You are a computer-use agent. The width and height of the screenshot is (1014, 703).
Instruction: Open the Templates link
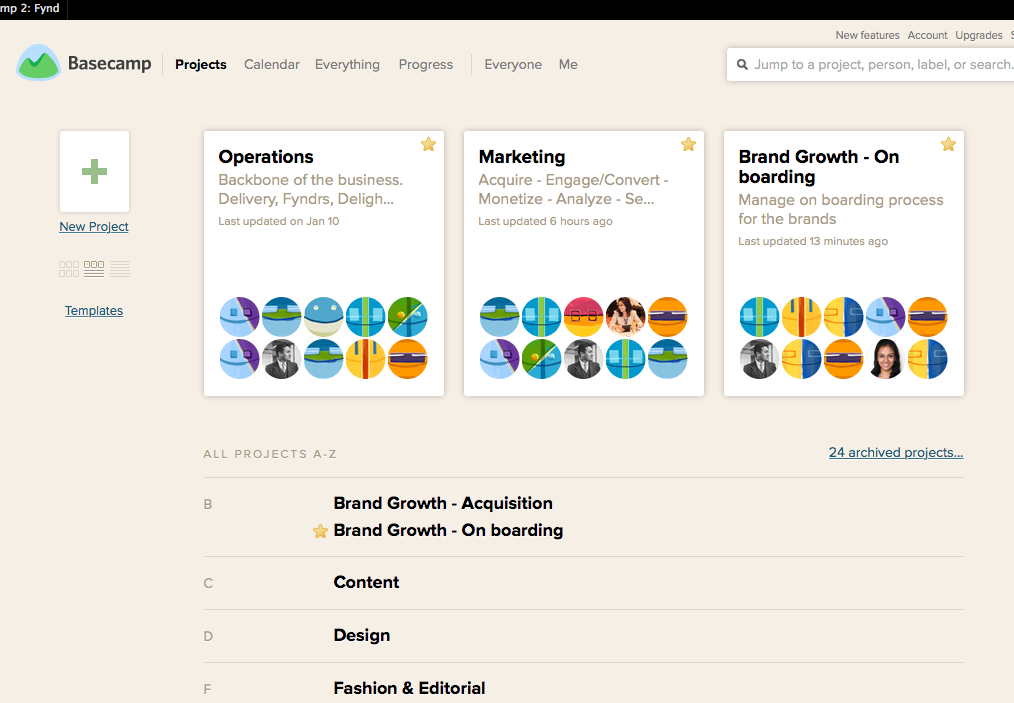(x=94, y=310)
